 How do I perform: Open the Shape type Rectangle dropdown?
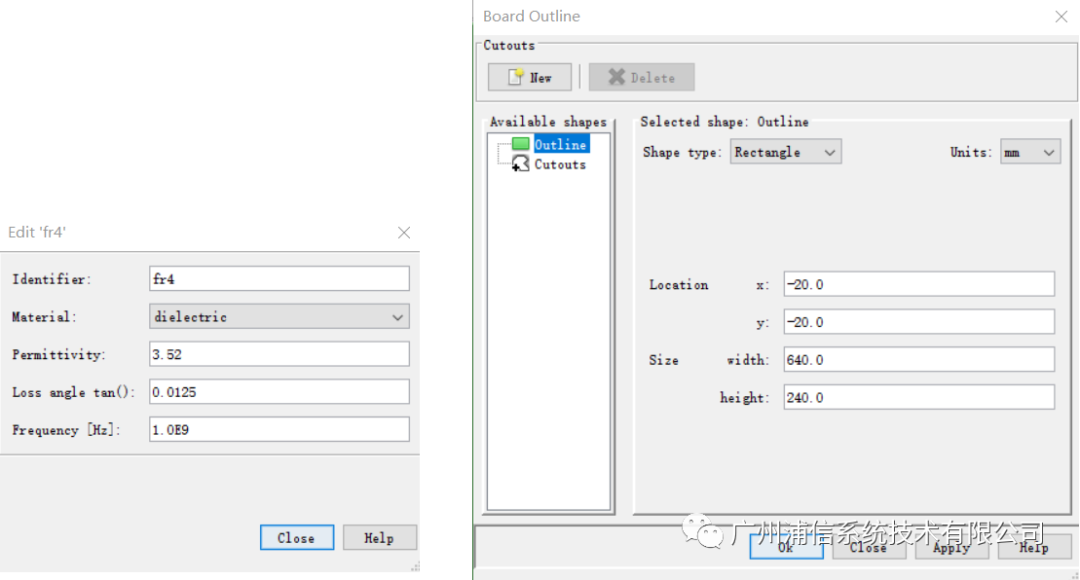tap(785, 152)
